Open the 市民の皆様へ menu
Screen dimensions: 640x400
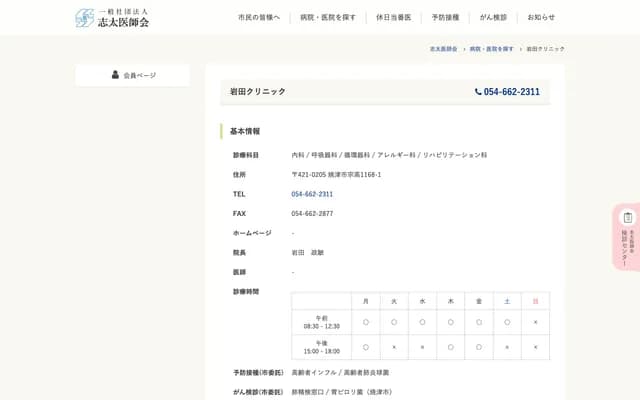(259, 18)
